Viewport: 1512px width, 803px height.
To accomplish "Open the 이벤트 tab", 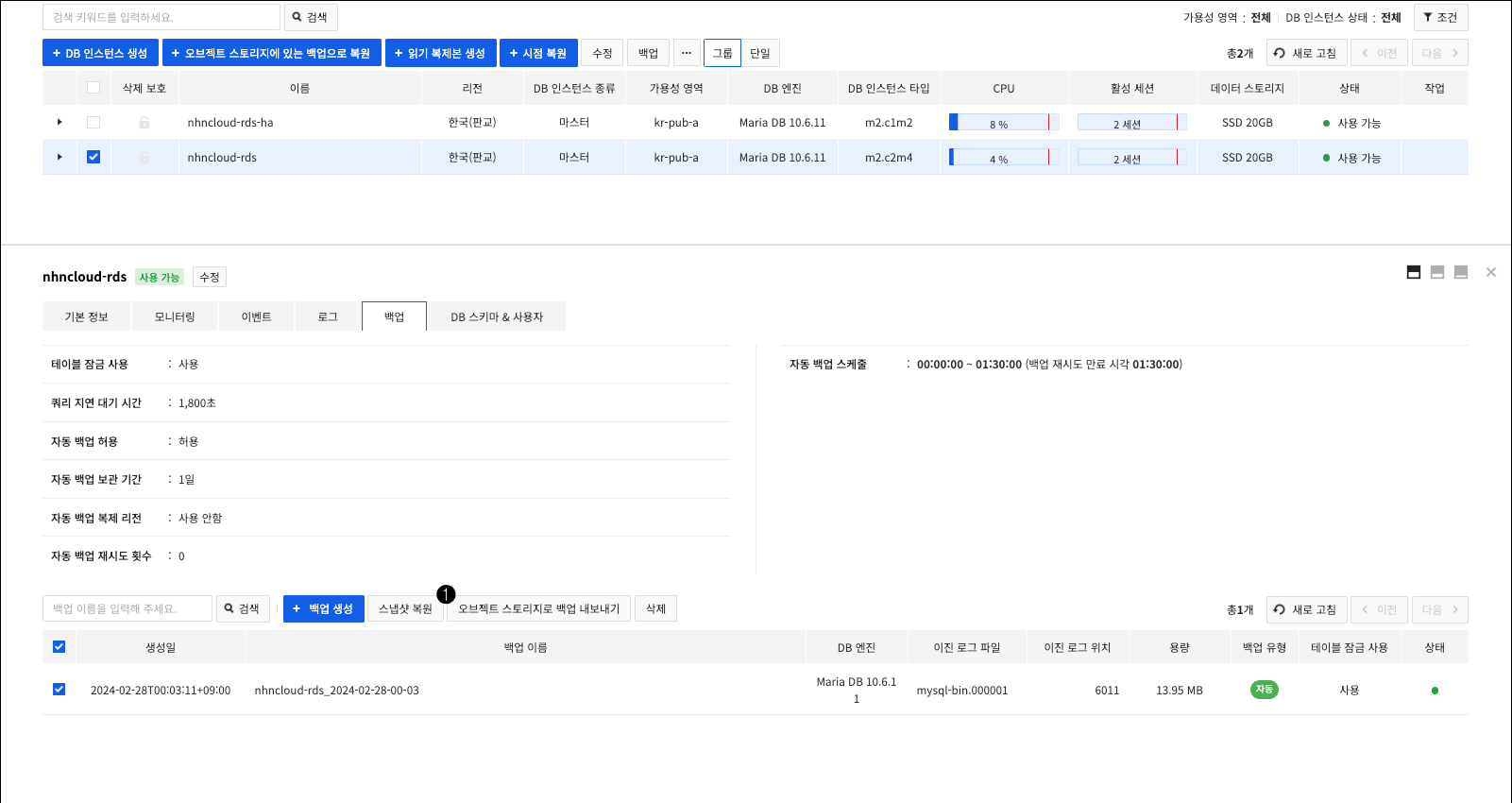I will [x=256, y=316].
